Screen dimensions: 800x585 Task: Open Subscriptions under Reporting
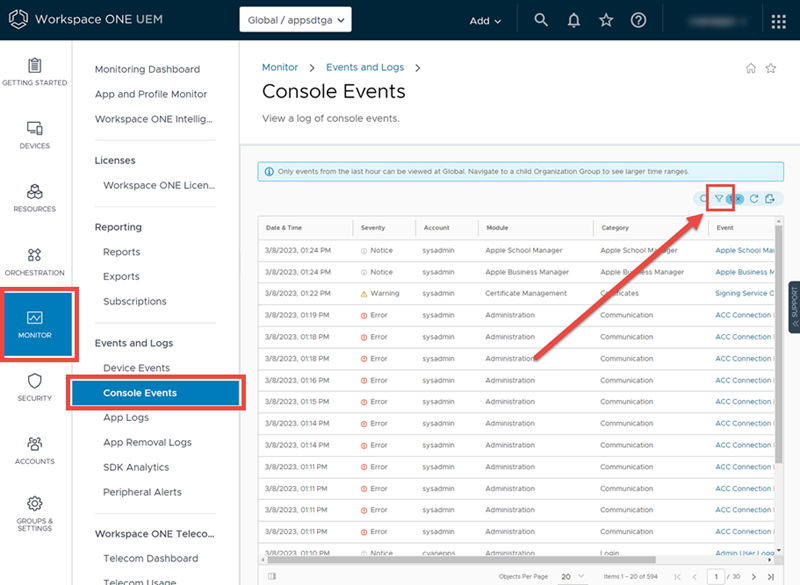pos(135,301)
